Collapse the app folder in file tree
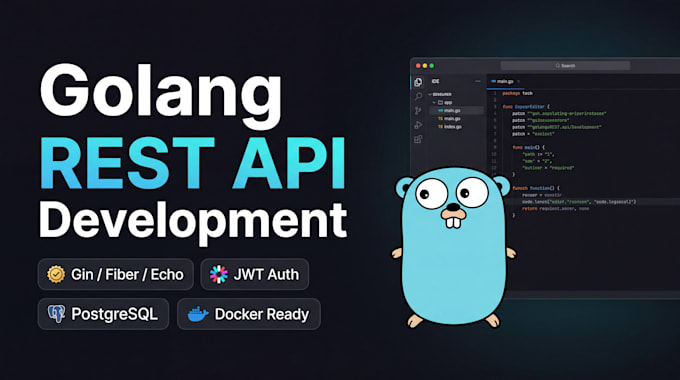The image size is (680, 380). pos(434,102)
